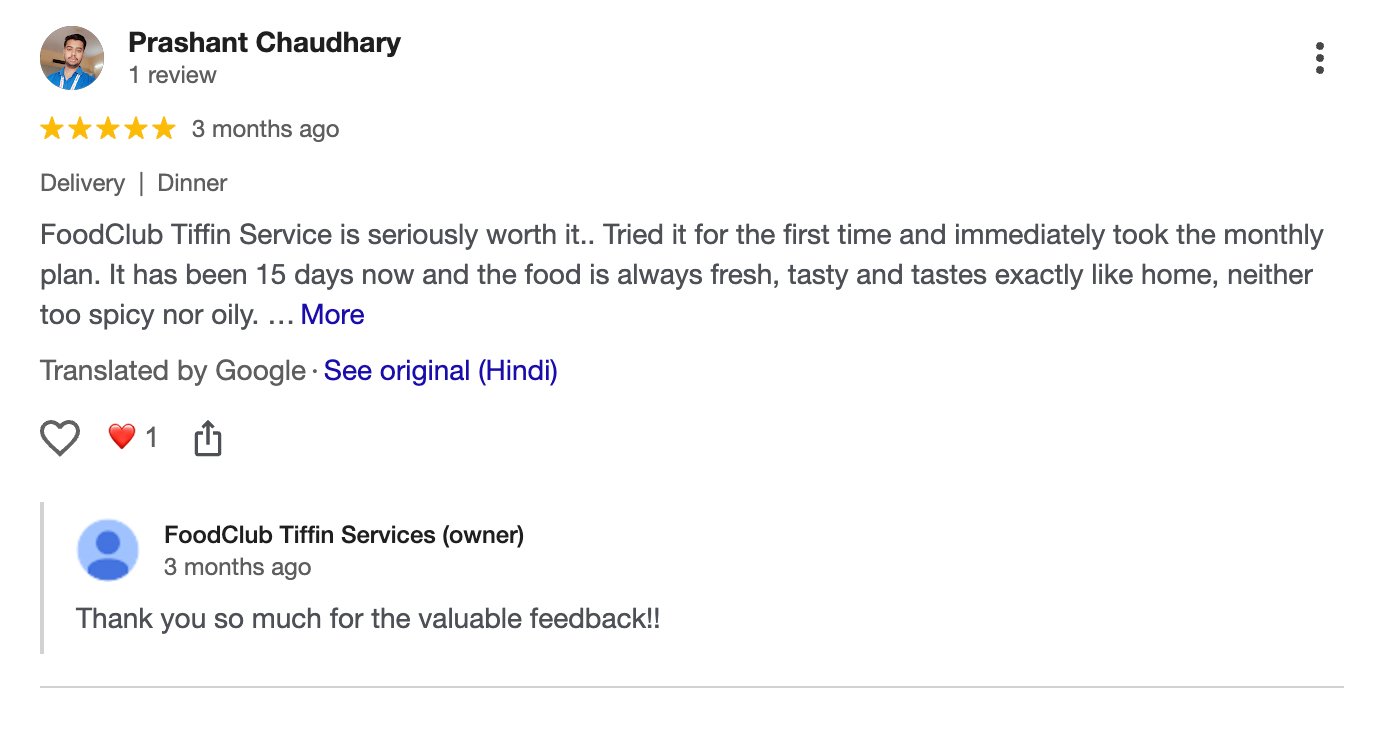Click the fifth yellow rating star
1390x736 pixels.
[163, 129]
